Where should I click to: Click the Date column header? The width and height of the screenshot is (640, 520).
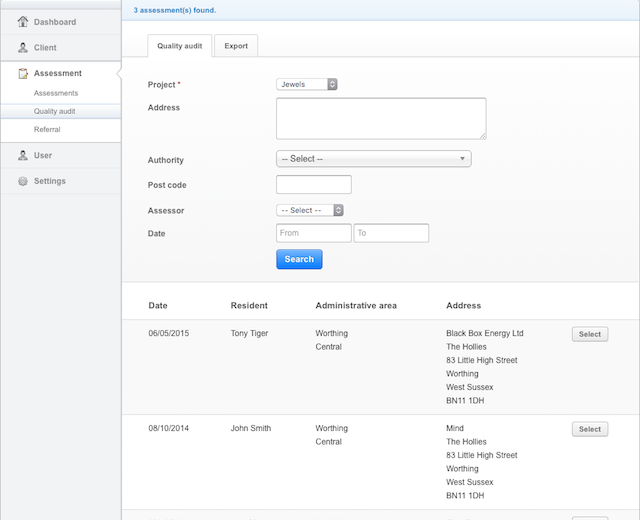[x=158, y=305]
